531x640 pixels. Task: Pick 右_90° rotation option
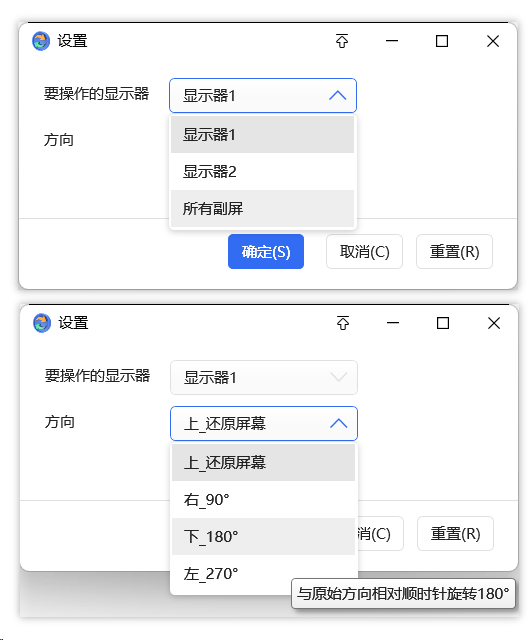coord(263,500)
